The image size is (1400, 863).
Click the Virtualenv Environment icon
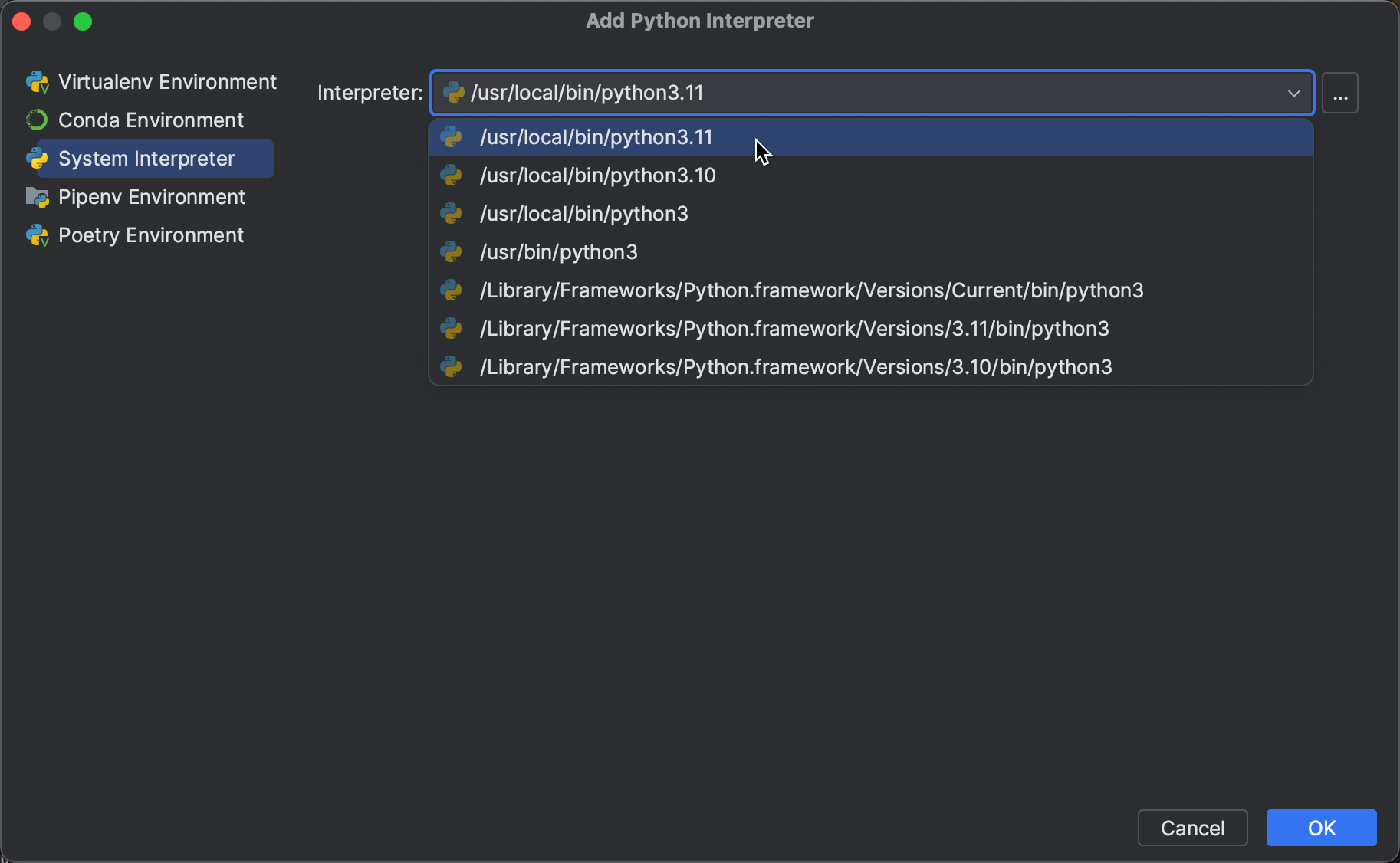tap(37, 81)
